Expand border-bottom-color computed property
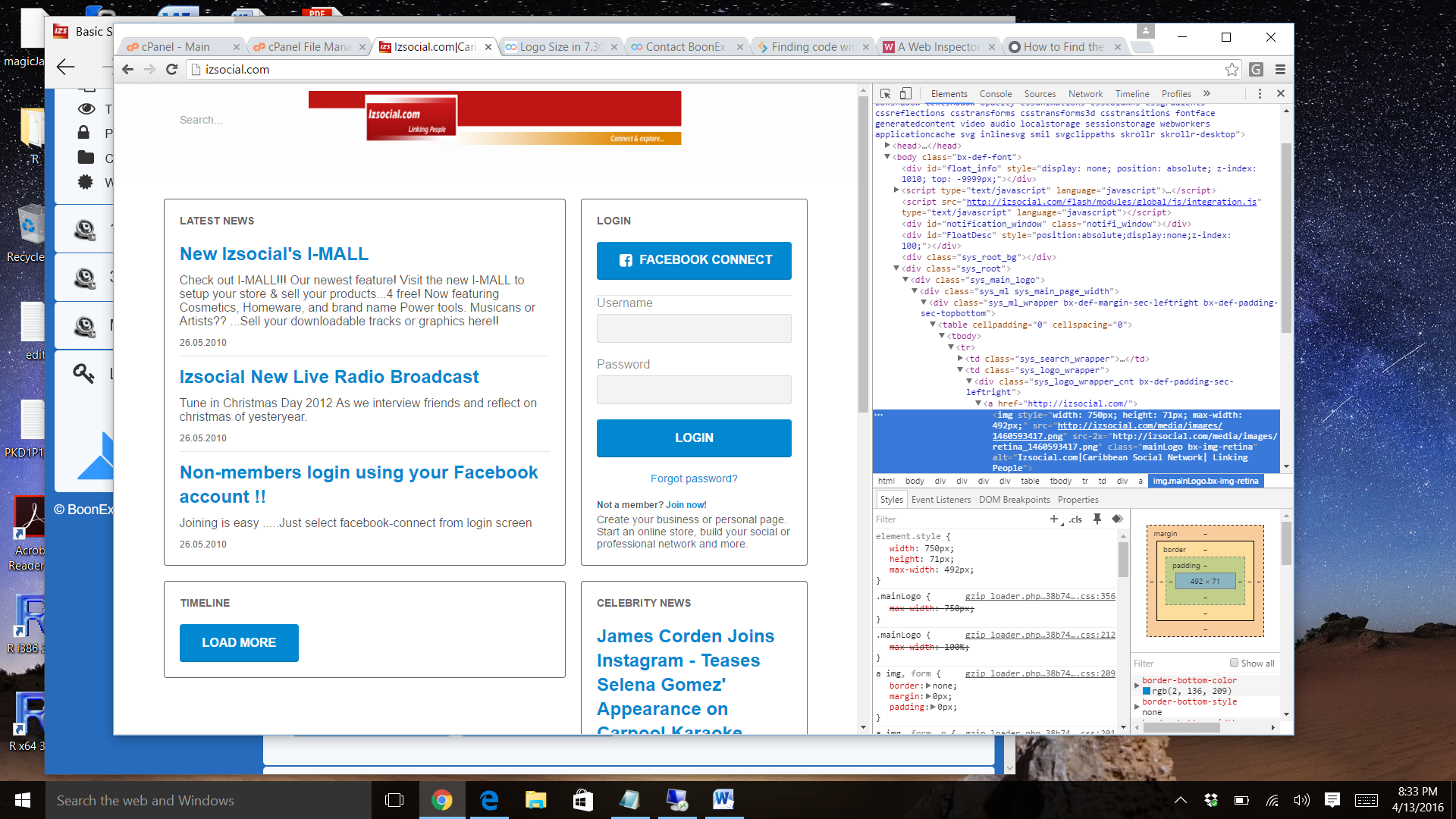Viewport: 1456px width, 819px height. coord(1137,686)
